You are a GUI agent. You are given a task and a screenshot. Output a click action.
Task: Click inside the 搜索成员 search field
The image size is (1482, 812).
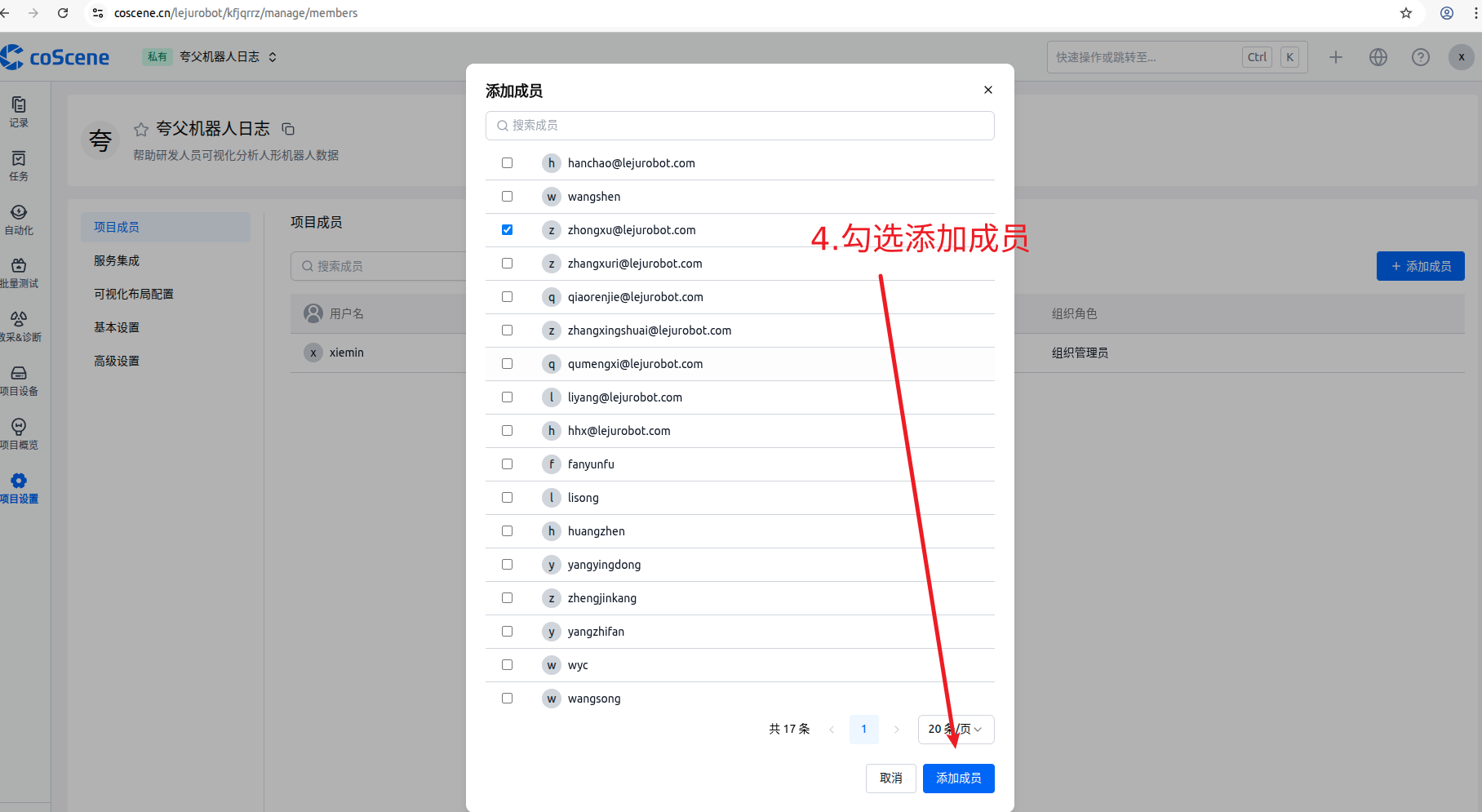coord(739,125)
